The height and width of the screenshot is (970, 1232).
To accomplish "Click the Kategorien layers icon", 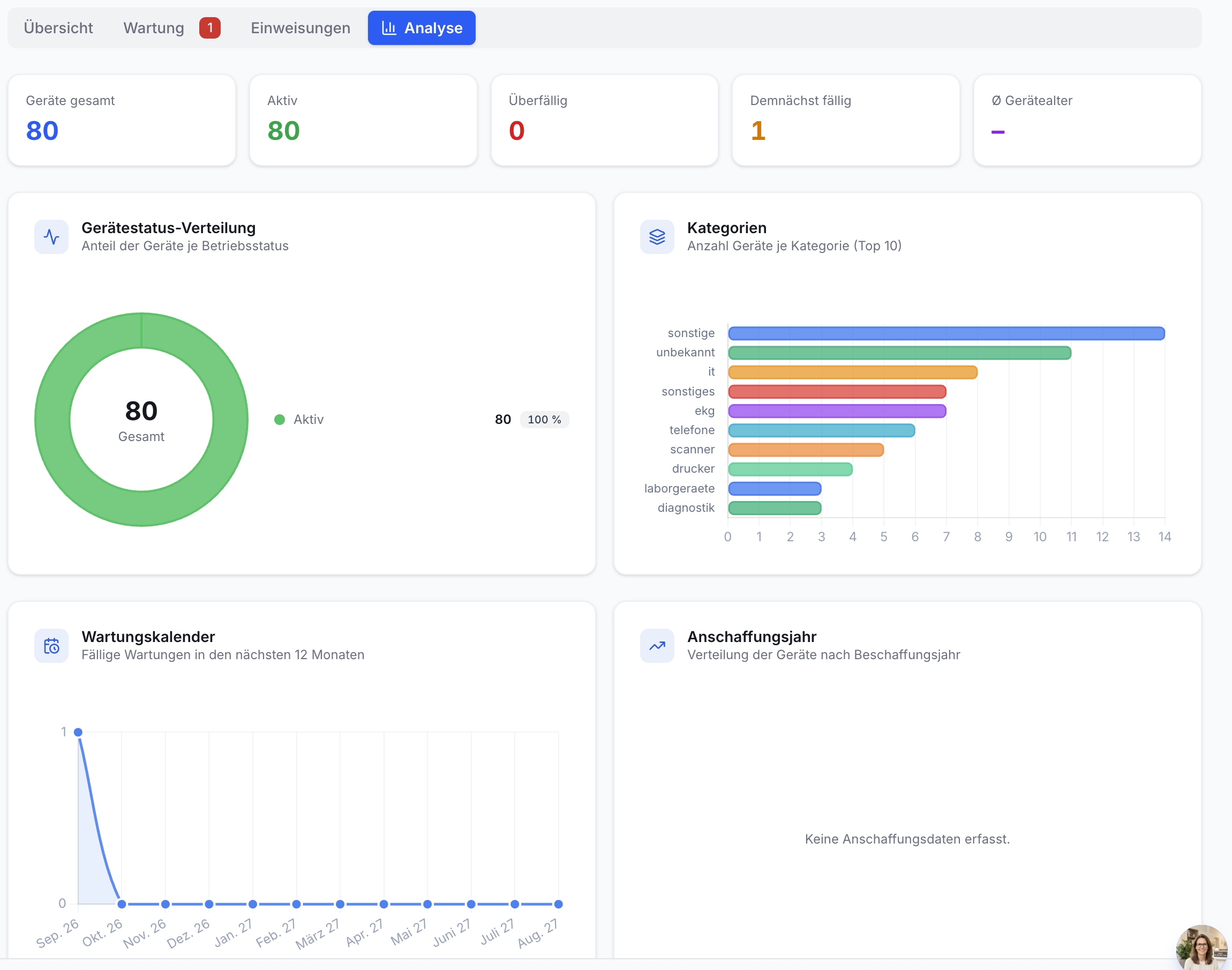I will point(657,237).
